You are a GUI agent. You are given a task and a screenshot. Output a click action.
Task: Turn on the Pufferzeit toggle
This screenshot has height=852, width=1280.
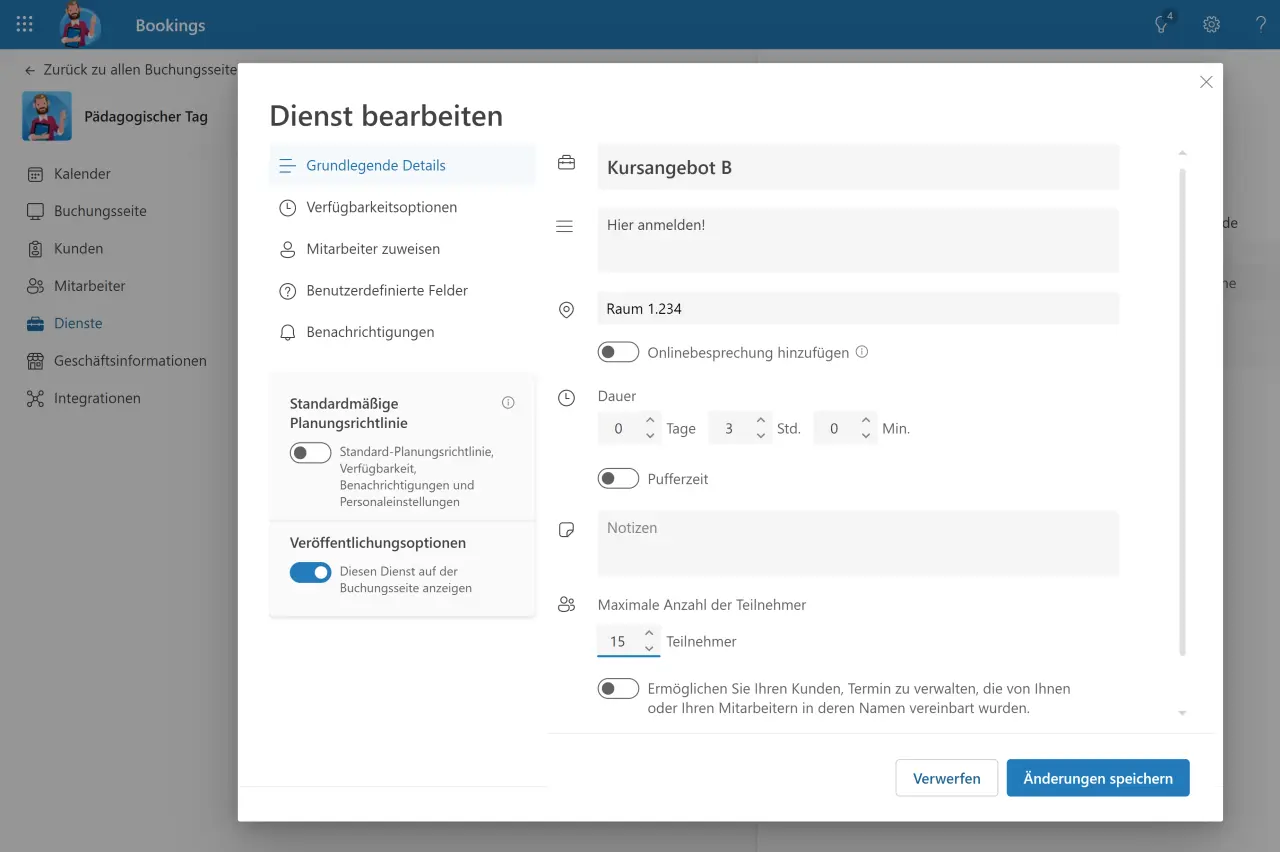click(x=618, y=479)
